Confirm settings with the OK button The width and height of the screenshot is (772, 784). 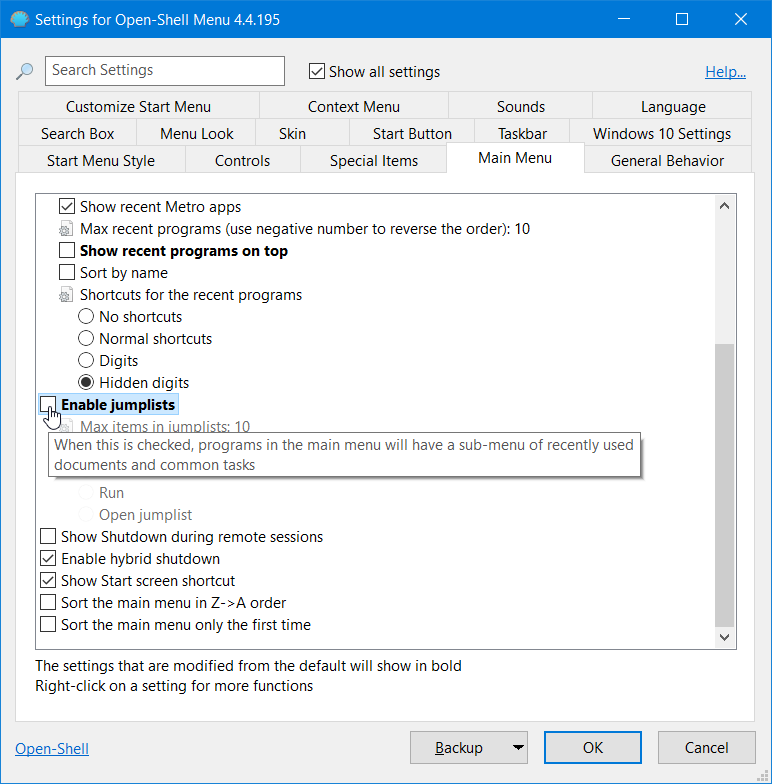coord(592,748)
